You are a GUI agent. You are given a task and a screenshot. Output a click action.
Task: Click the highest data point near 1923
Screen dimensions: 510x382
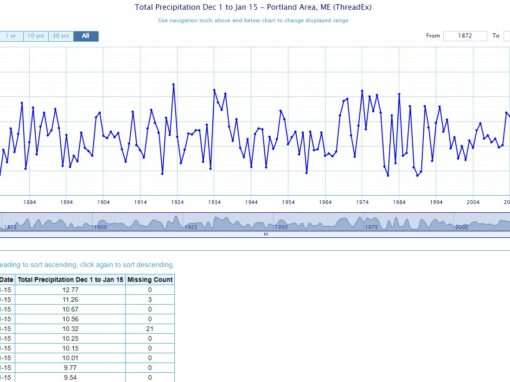(x=173, y=84)
